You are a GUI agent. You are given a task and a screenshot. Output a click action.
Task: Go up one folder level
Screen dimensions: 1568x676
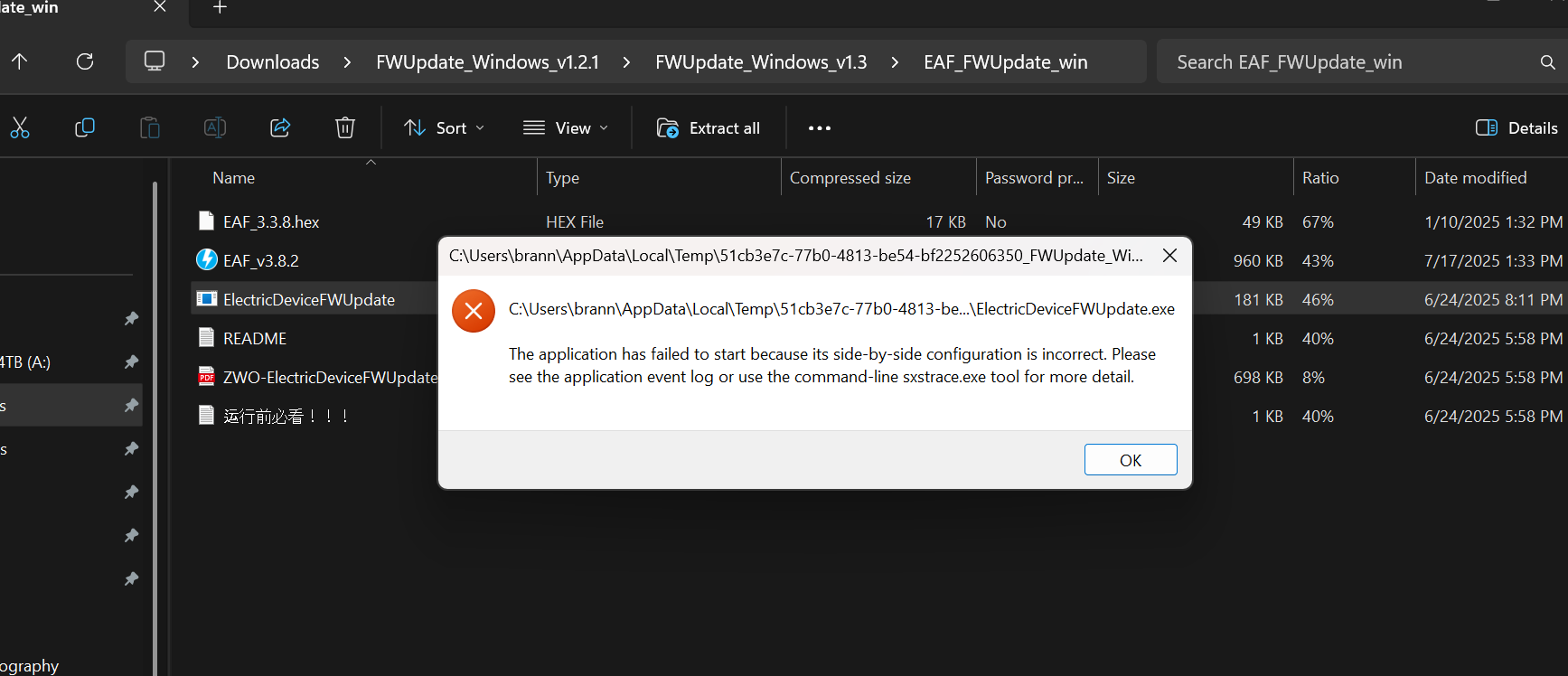20,61
